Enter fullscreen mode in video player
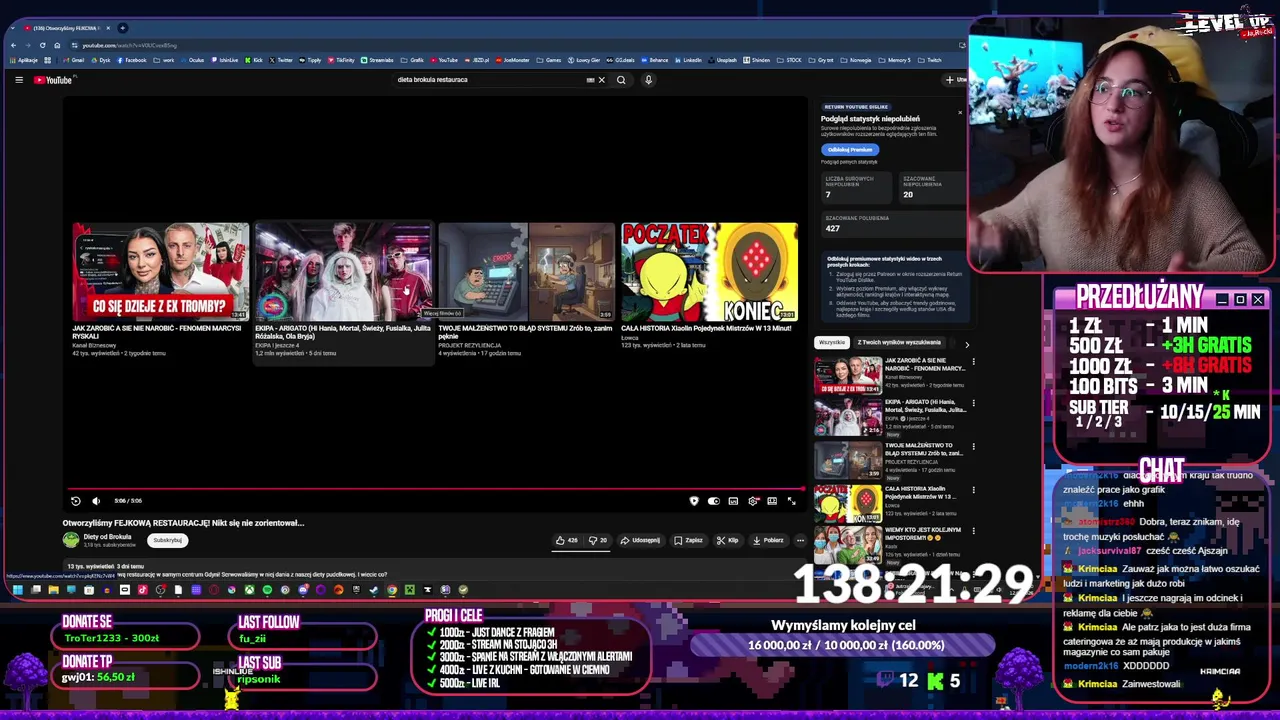This screenshot has width=1280, height=720. (792, 501)
